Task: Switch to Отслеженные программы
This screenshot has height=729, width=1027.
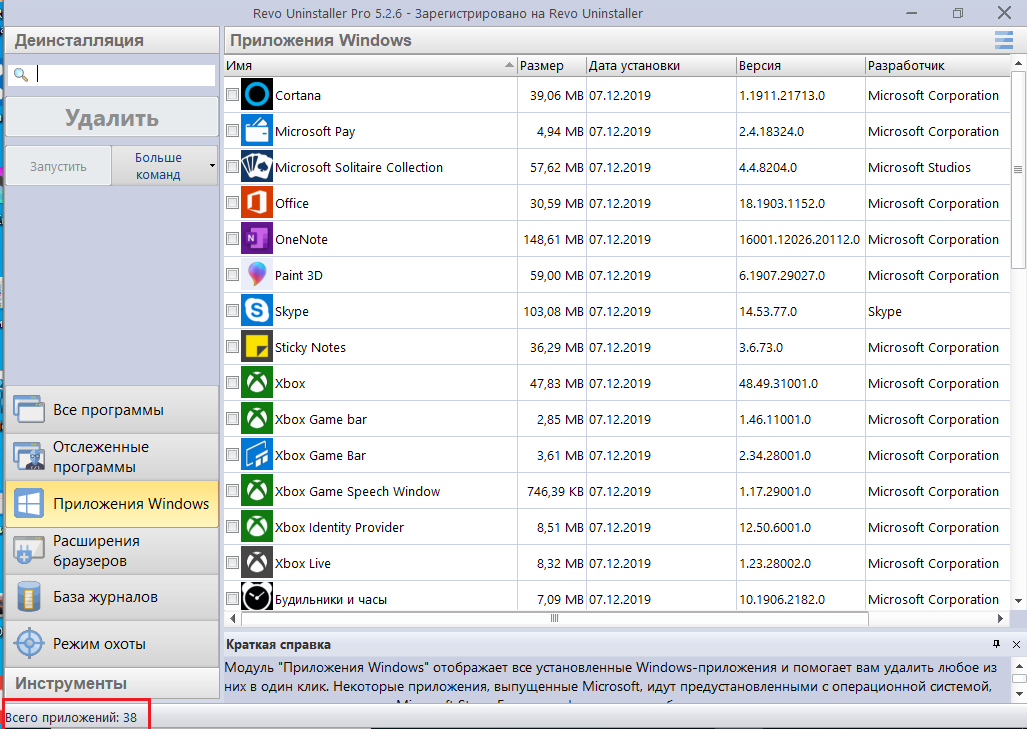Action: (112, 457)
